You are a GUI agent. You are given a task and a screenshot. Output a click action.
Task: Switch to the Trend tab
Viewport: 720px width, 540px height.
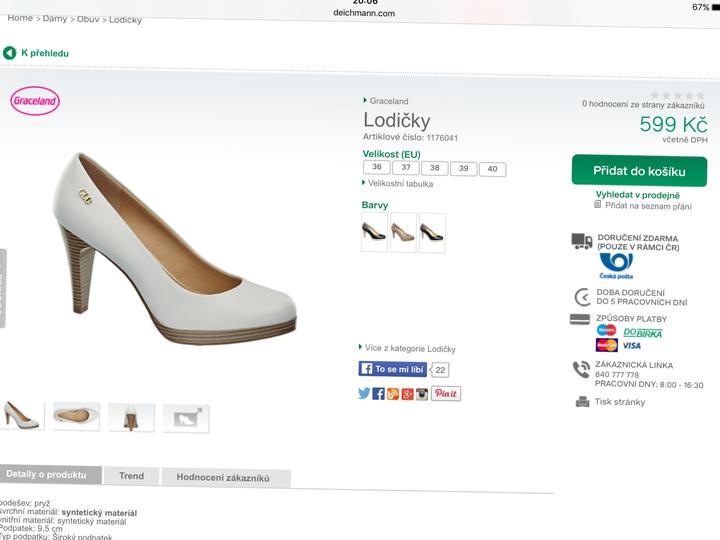tap(131, 476)
